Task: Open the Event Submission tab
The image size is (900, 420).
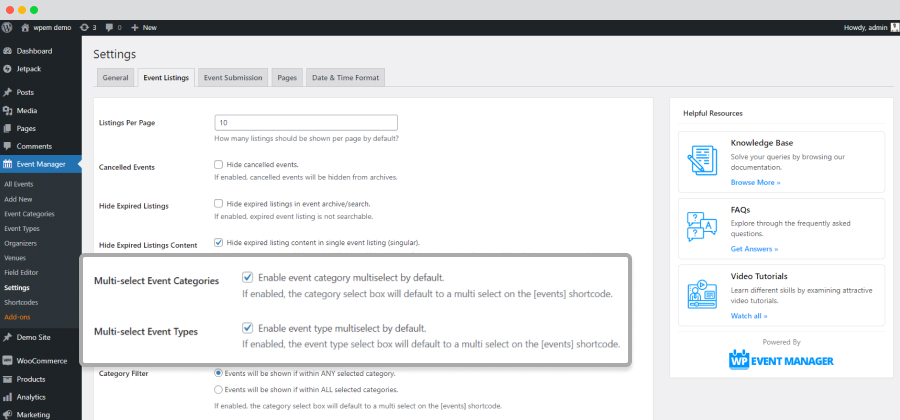Action: click(x=233, y=77)
